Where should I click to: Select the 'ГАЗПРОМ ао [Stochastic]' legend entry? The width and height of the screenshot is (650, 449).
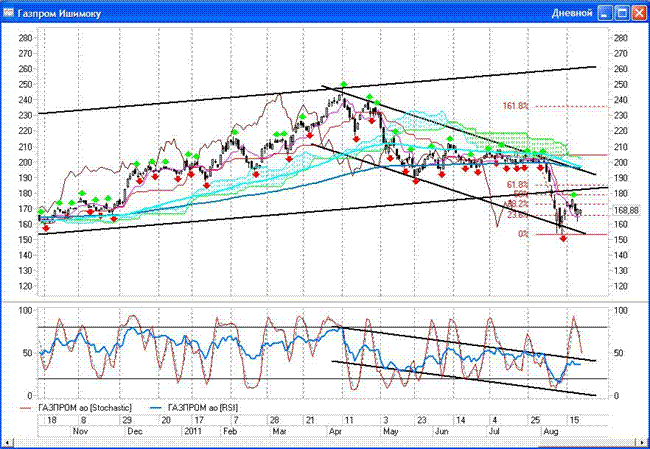click(x=85, y=408)
